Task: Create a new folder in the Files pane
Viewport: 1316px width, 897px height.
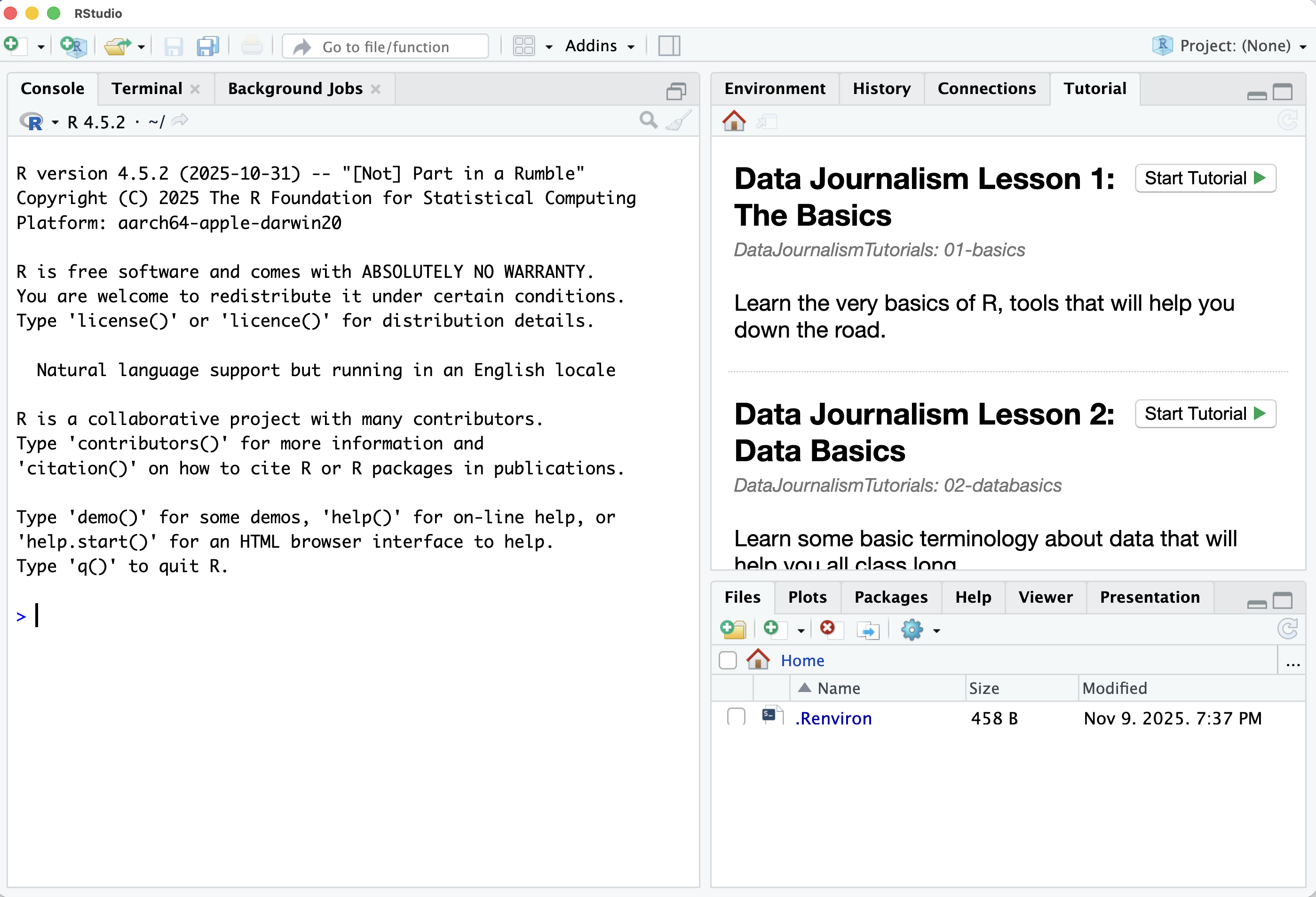Action: point(733,629)
